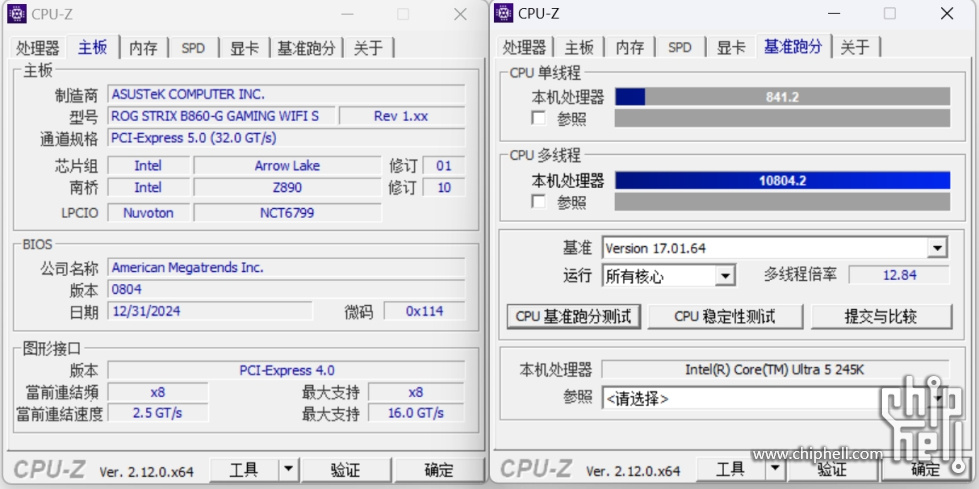Click the 制造商 field ASUSTeK COMPUTER INC.
Image resolution: width=979 pixels, height=489 pixels.
[286, 94]
